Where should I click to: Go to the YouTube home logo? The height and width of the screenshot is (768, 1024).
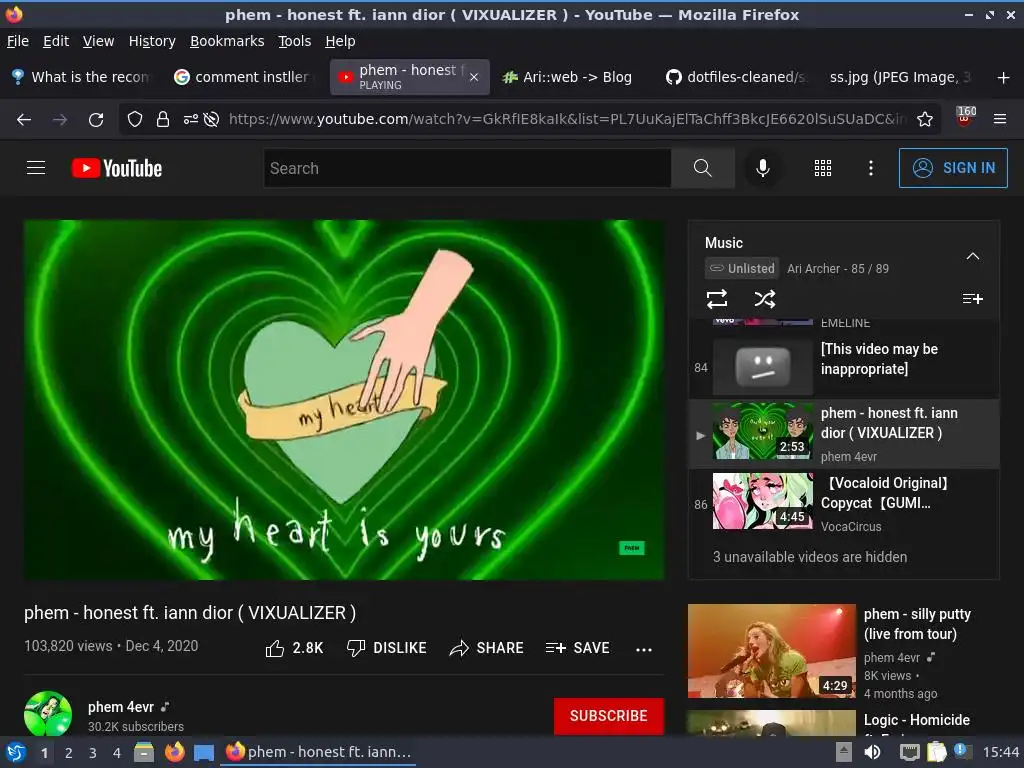[x=117, y=168]
